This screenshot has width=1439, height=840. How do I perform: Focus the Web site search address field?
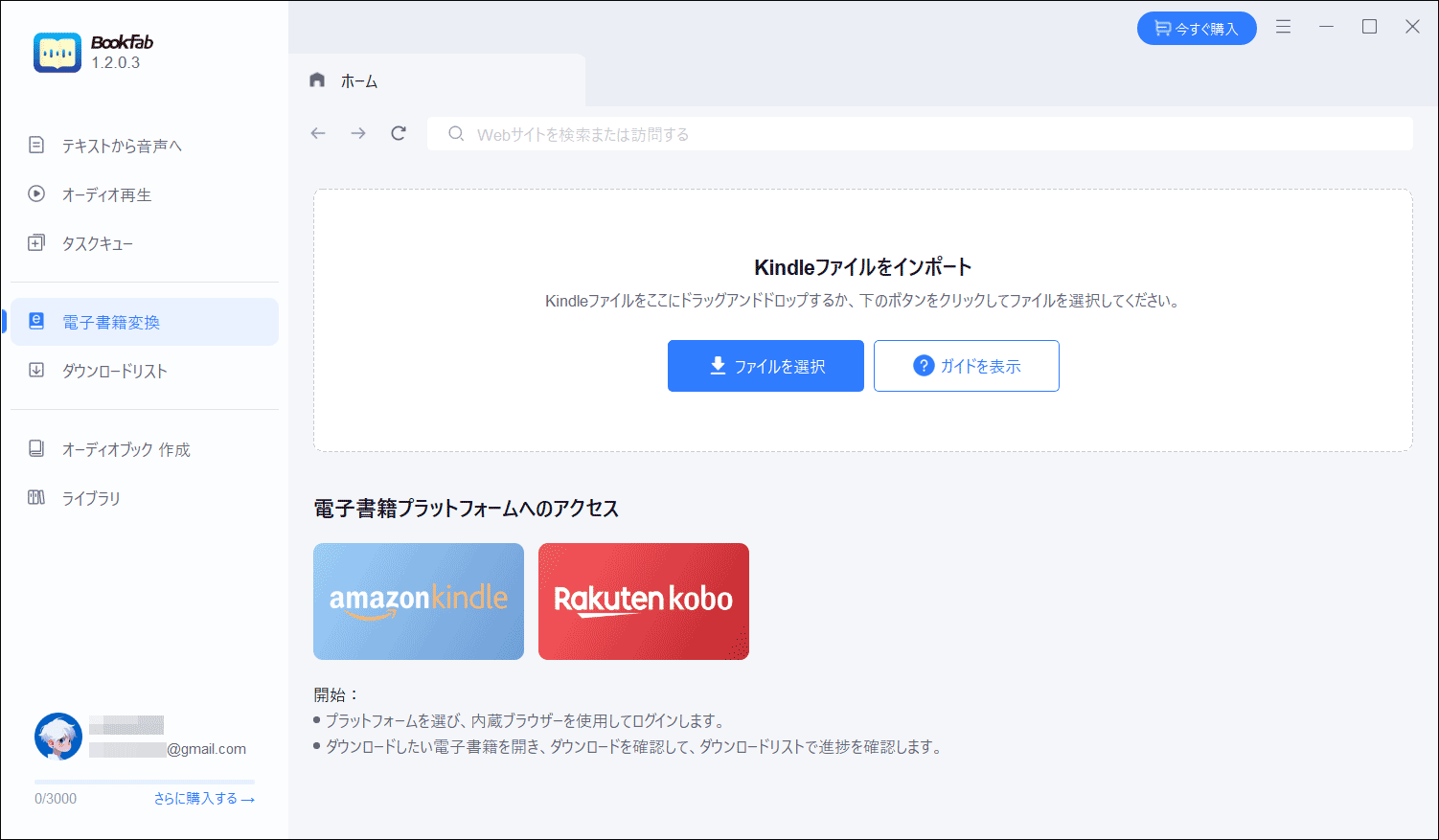[920, 133]
